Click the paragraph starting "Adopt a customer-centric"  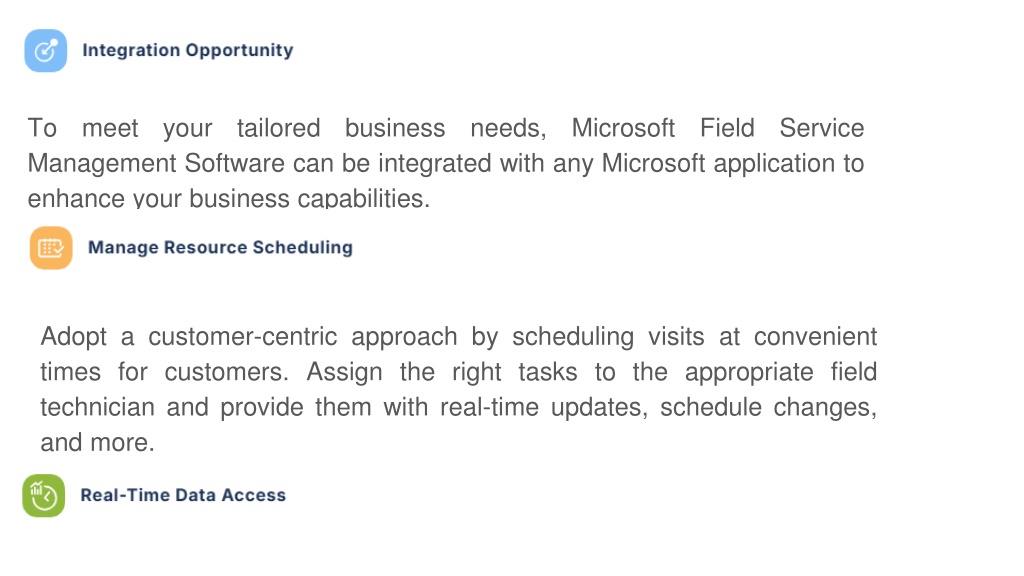point(458,389)
